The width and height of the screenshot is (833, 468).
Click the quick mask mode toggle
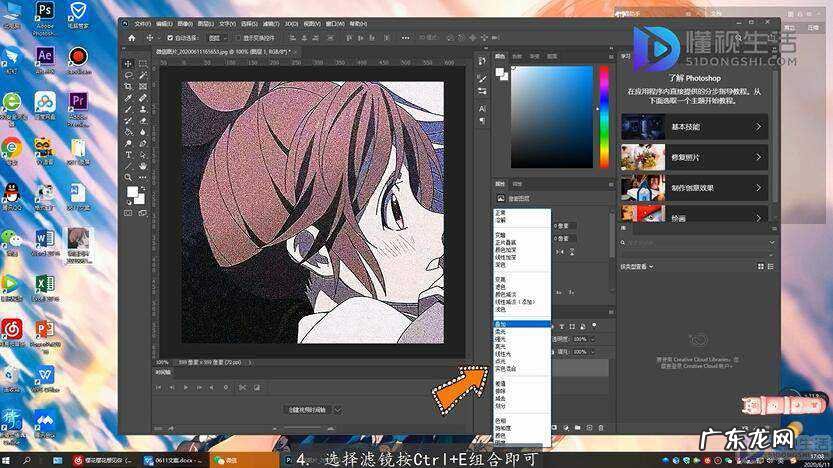[128, 212]
